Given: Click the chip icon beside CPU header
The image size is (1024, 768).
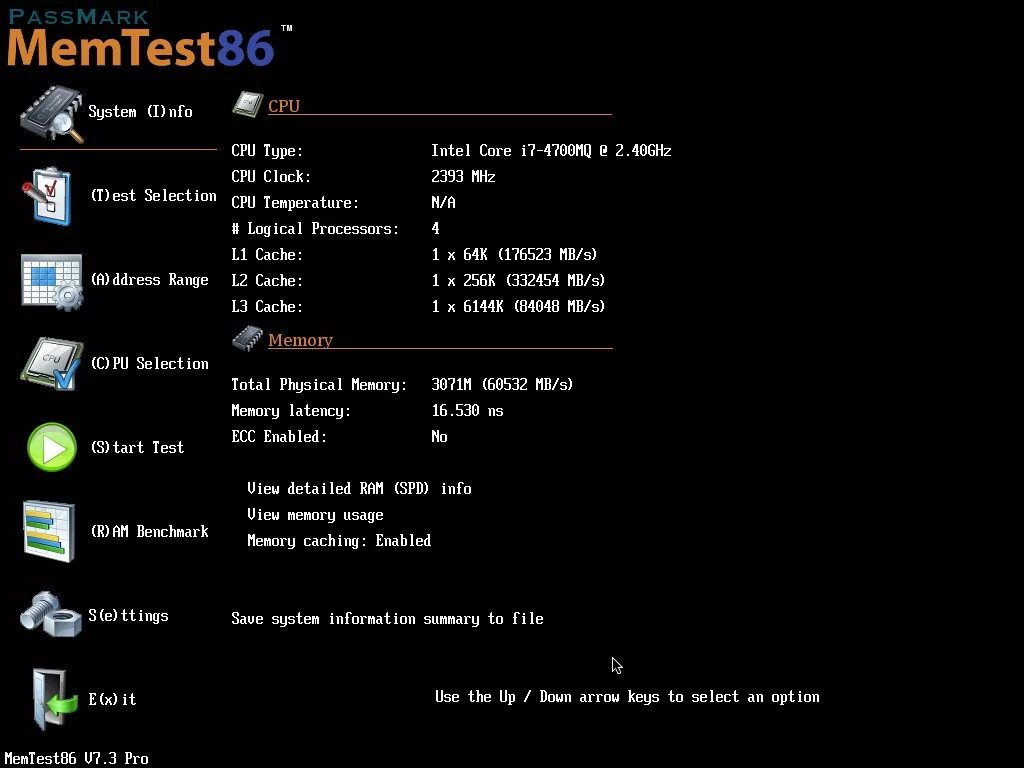Looking at the screenshot, I should click(246, 103).
